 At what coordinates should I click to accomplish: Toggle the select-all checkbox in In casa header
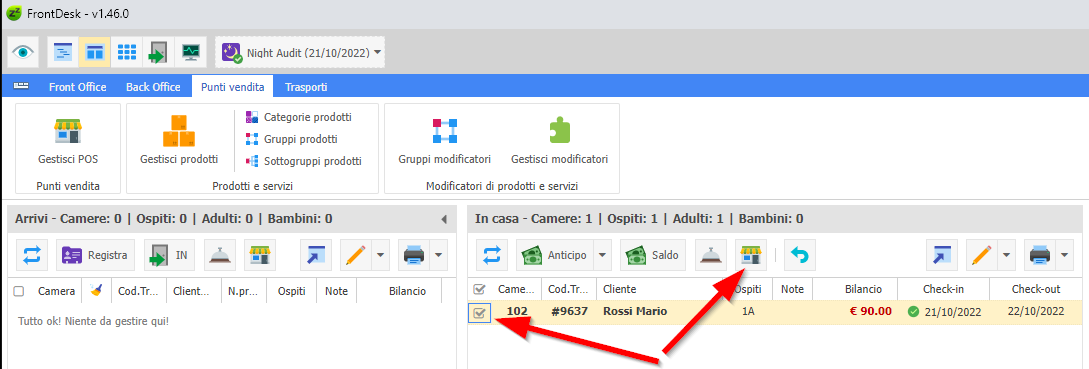[x=479, y=289]
